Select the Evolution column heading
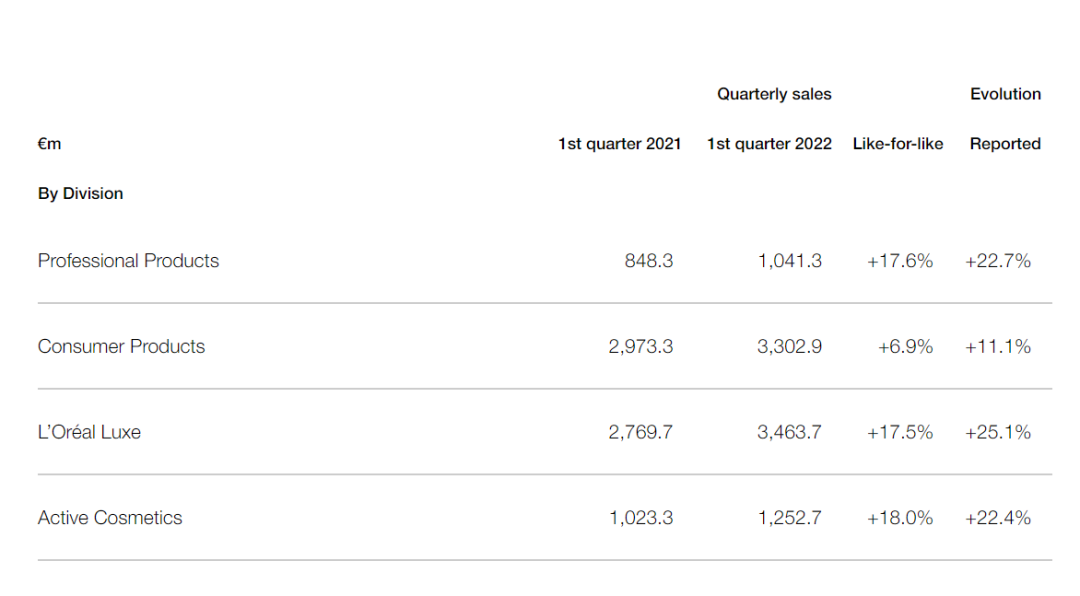1080x596 pixels. pos(1005,94)
